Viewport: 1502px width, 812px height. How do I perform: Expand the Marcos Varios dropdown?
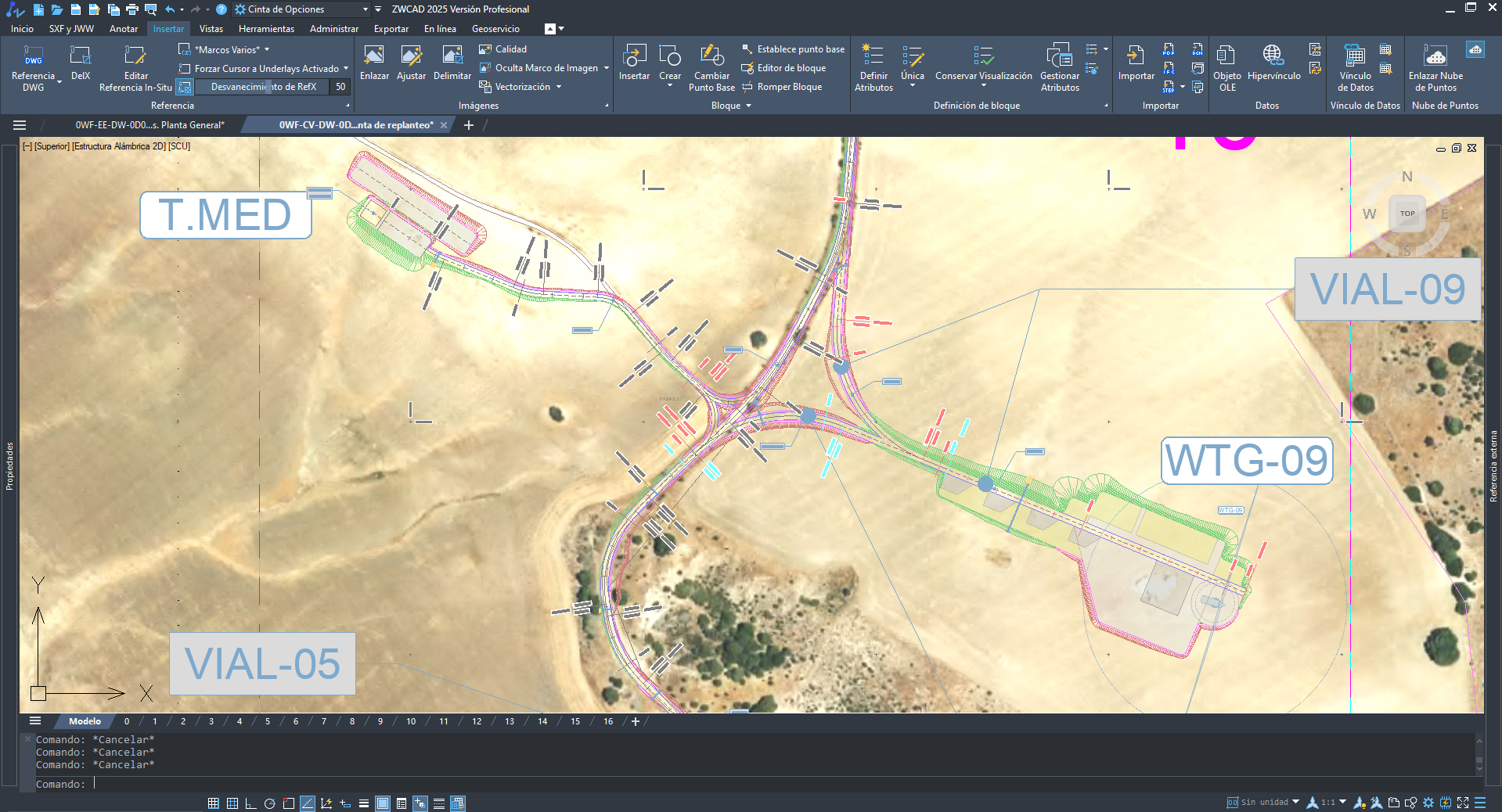(x=267, y=50)
